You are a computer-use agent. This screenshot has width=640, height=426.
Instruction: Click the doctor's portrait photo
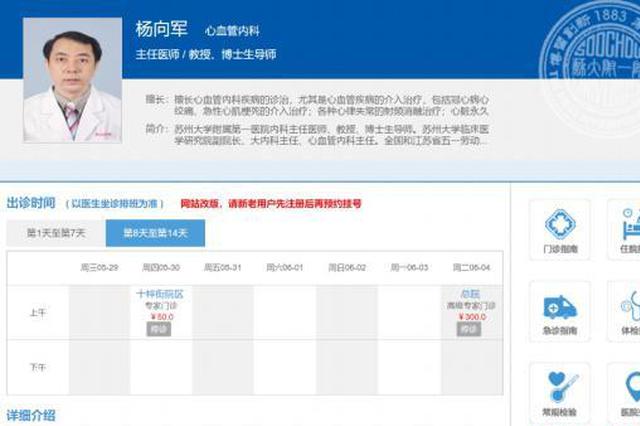pos(72,80)
